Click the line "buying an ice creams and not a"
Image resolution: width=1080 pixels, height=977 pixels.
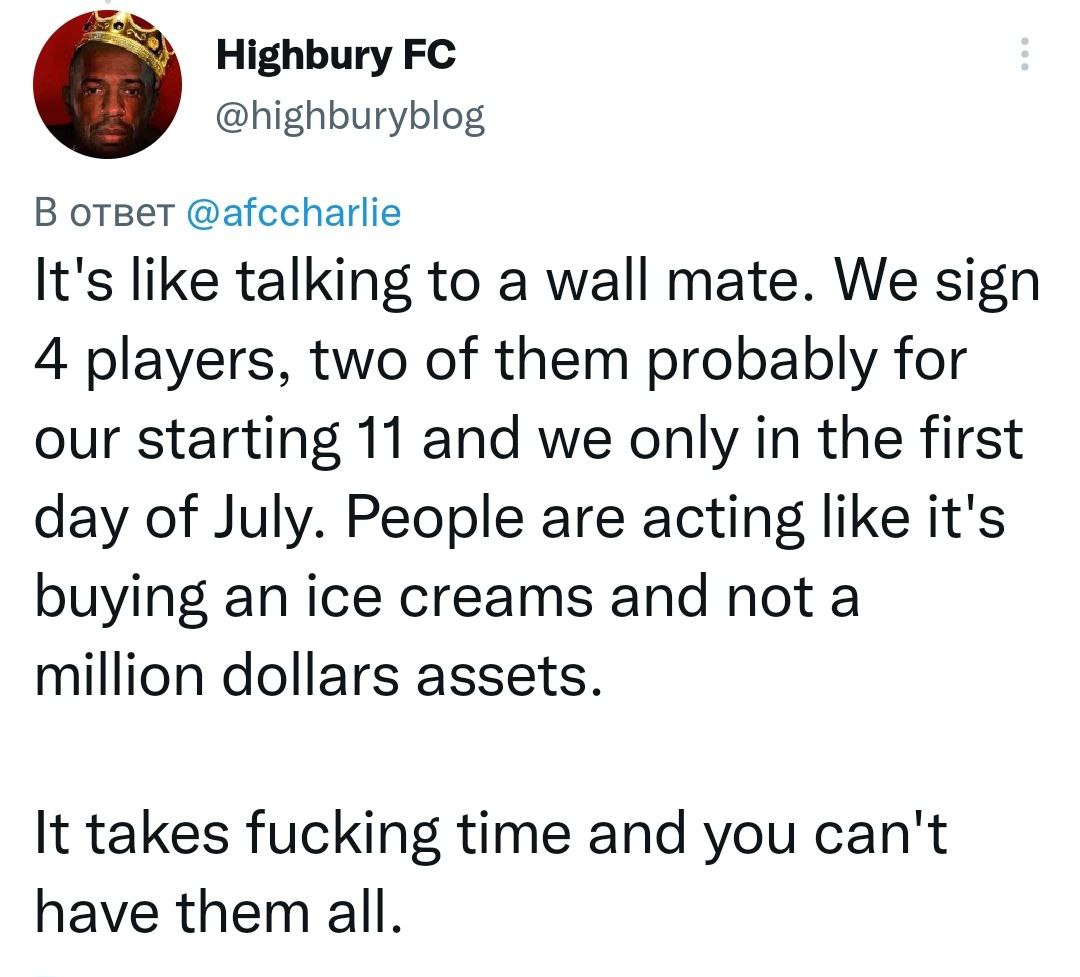pos(447,597)
